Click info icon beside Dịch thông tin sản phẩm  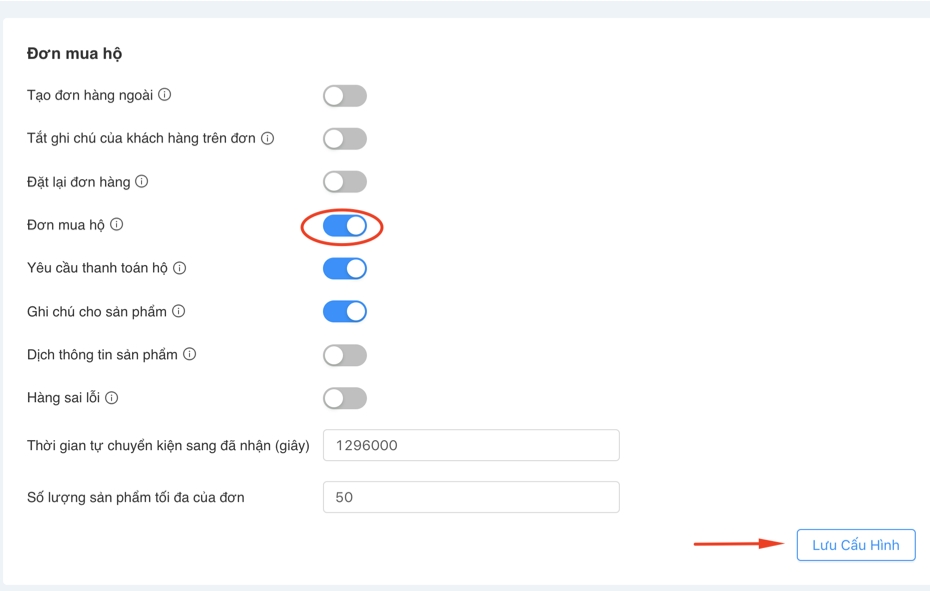pos(189,354)
